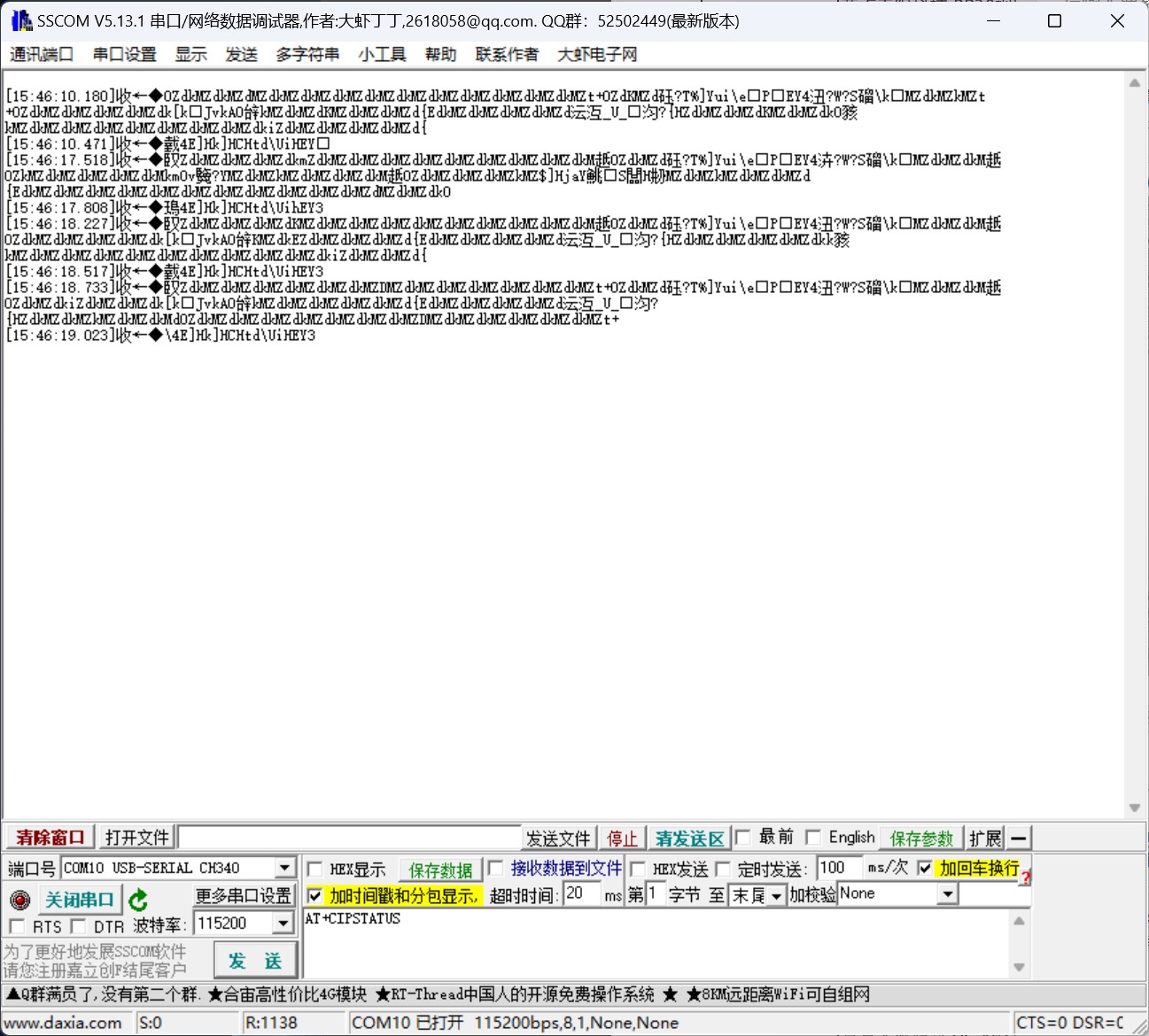Click the AT+CIPSTATUS send text area

[x=656, y=942]
